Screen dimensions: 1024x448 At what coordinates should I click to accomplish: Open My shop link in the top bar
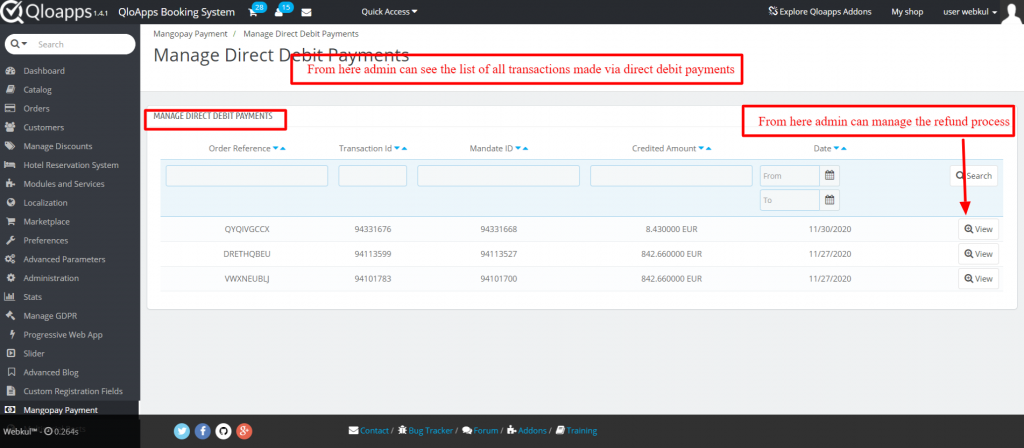click(907, 12)
